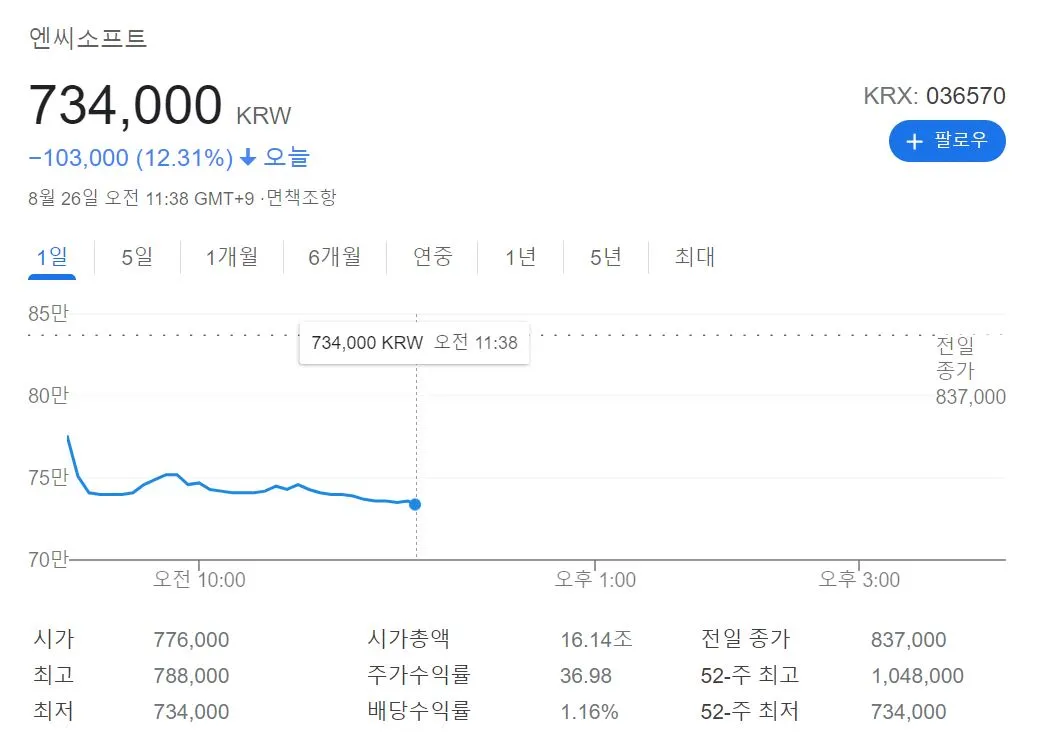This screenshot has height=753, width=1039.
Task: Switch to the 5일 chart tab
Action: coord(135,257)
